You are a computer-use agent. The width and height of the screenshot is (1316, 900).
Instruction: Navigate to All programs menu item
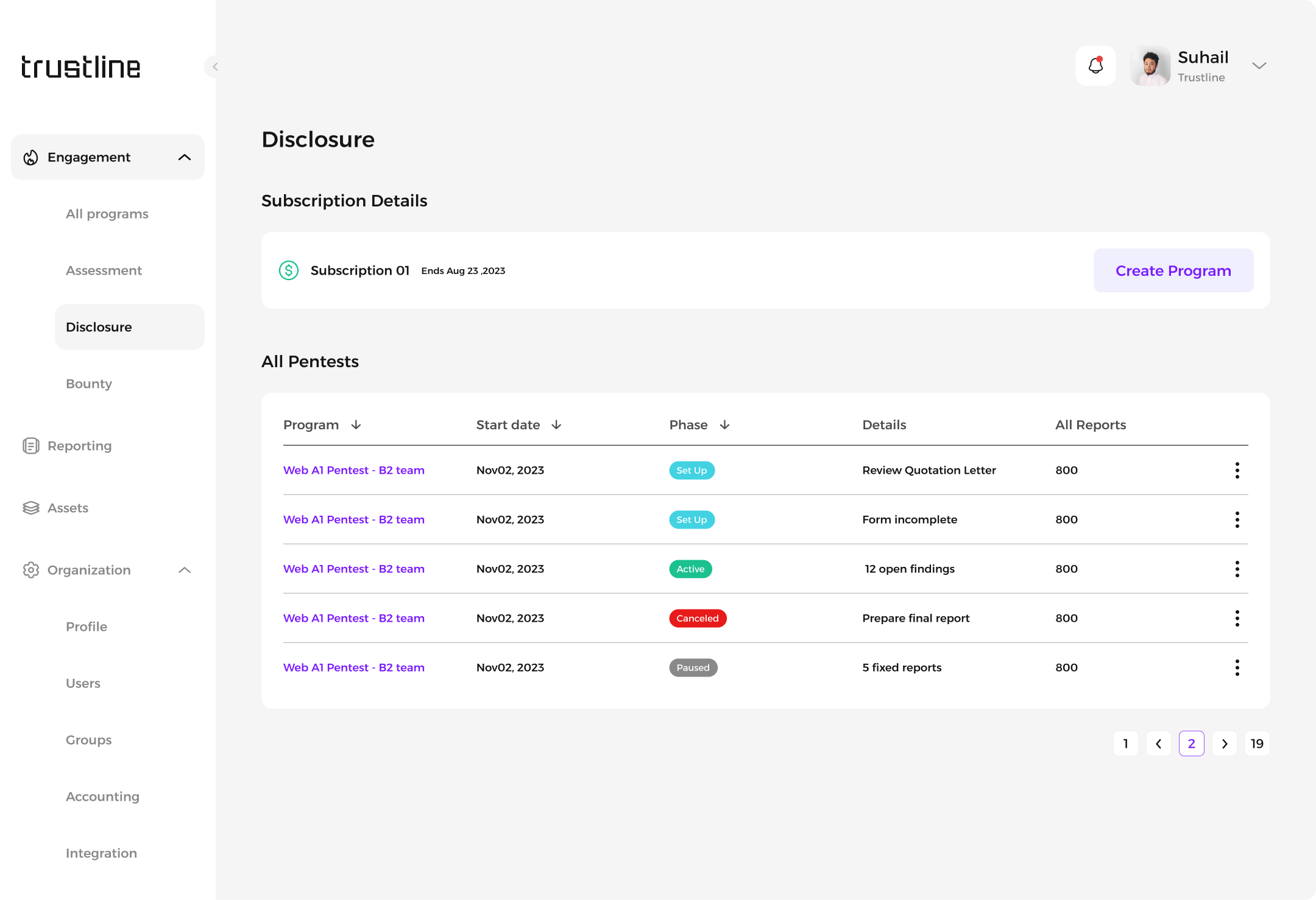[107, 214]
